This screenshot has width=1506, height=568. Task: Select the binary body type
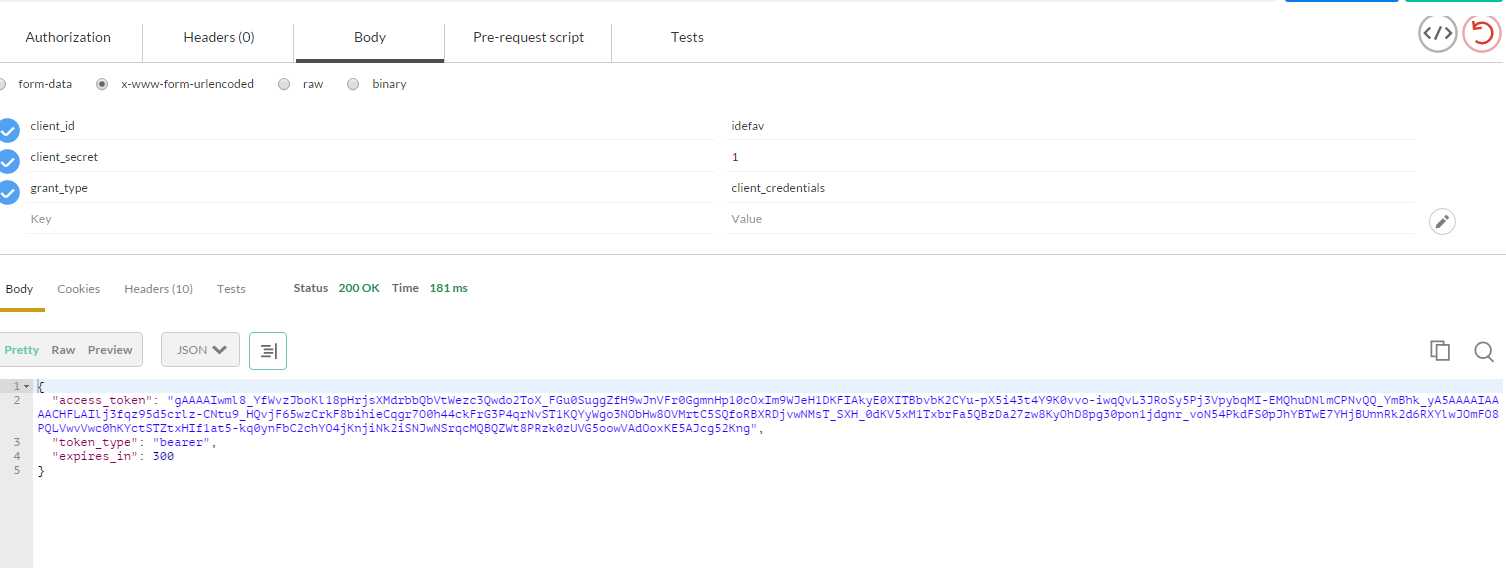click(x=353, y=84)
